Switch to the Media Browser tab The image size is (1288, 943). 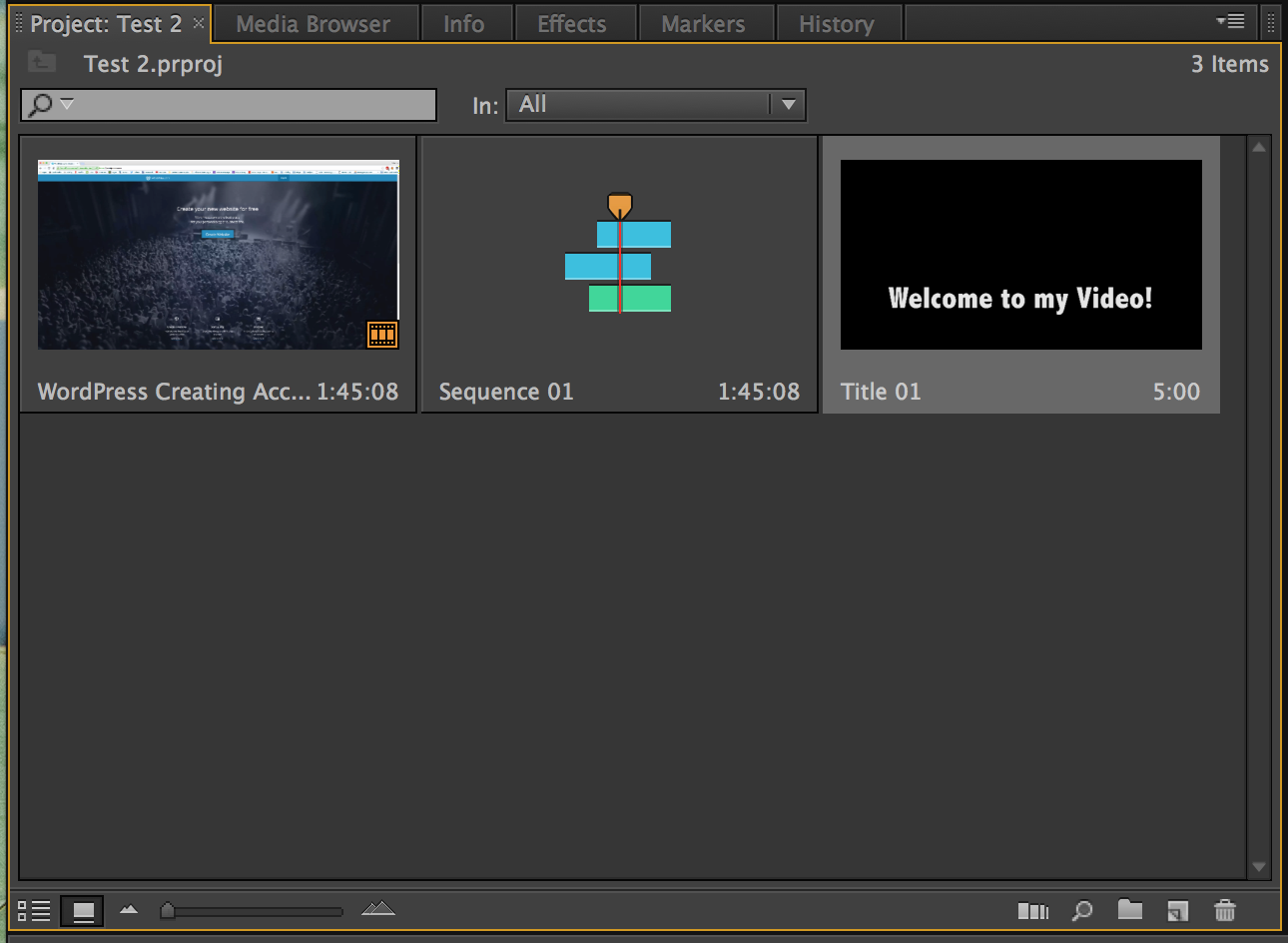click(x=313, y=24)
